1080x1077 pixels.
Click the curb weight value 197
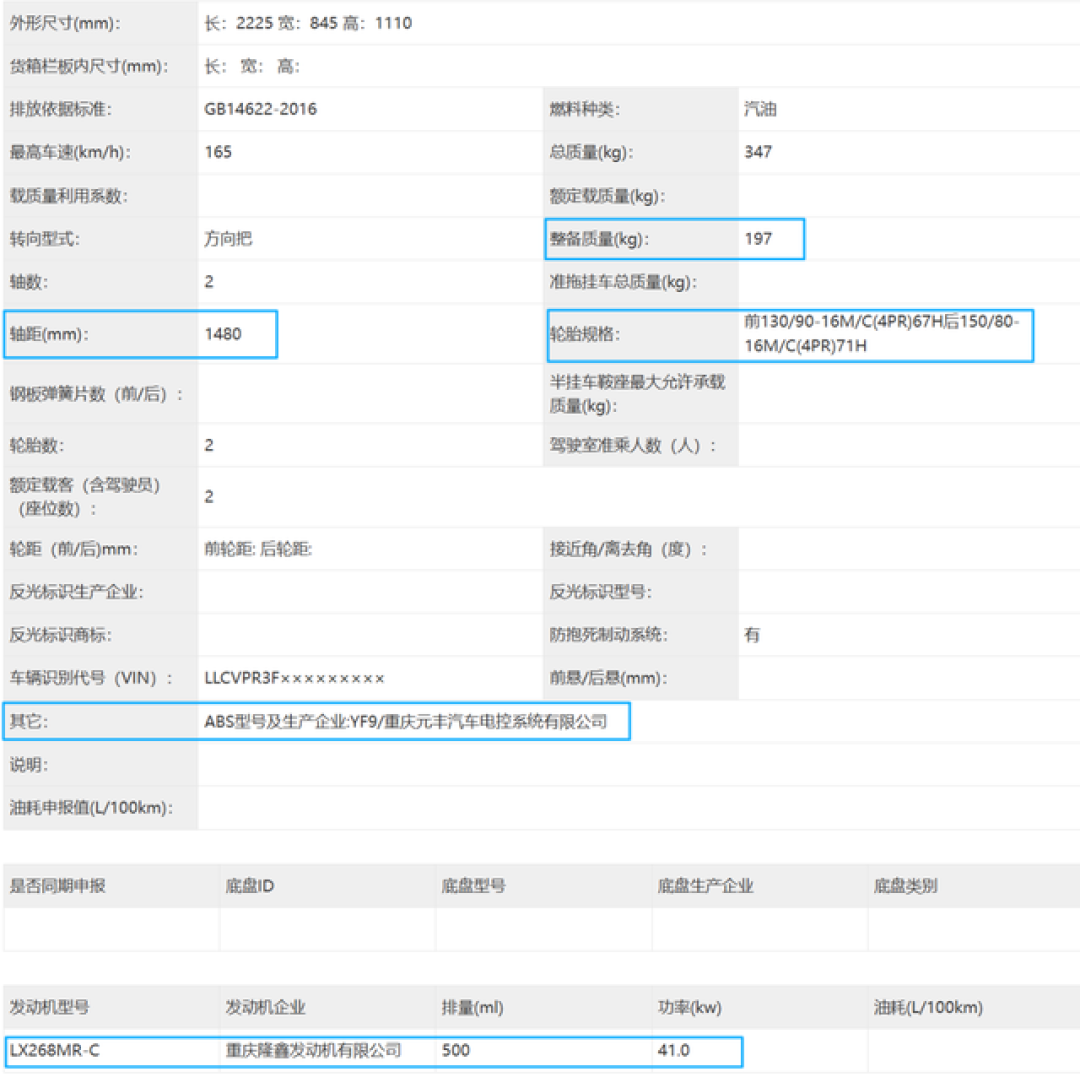tap(758, 239)
